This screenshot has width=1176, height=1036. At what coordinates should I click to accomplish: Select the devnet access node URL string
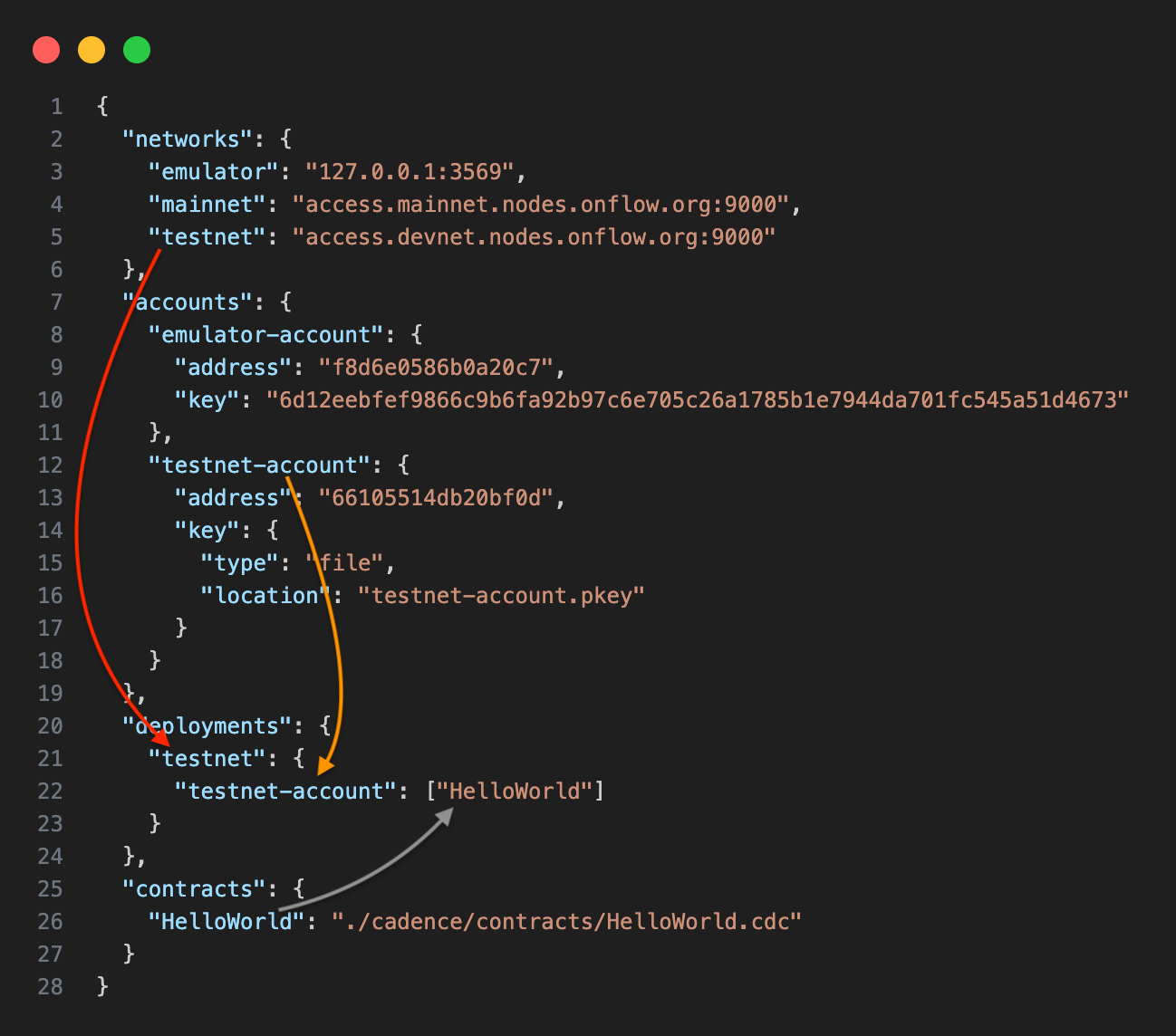pyautogui.click(x=534, y=237)
